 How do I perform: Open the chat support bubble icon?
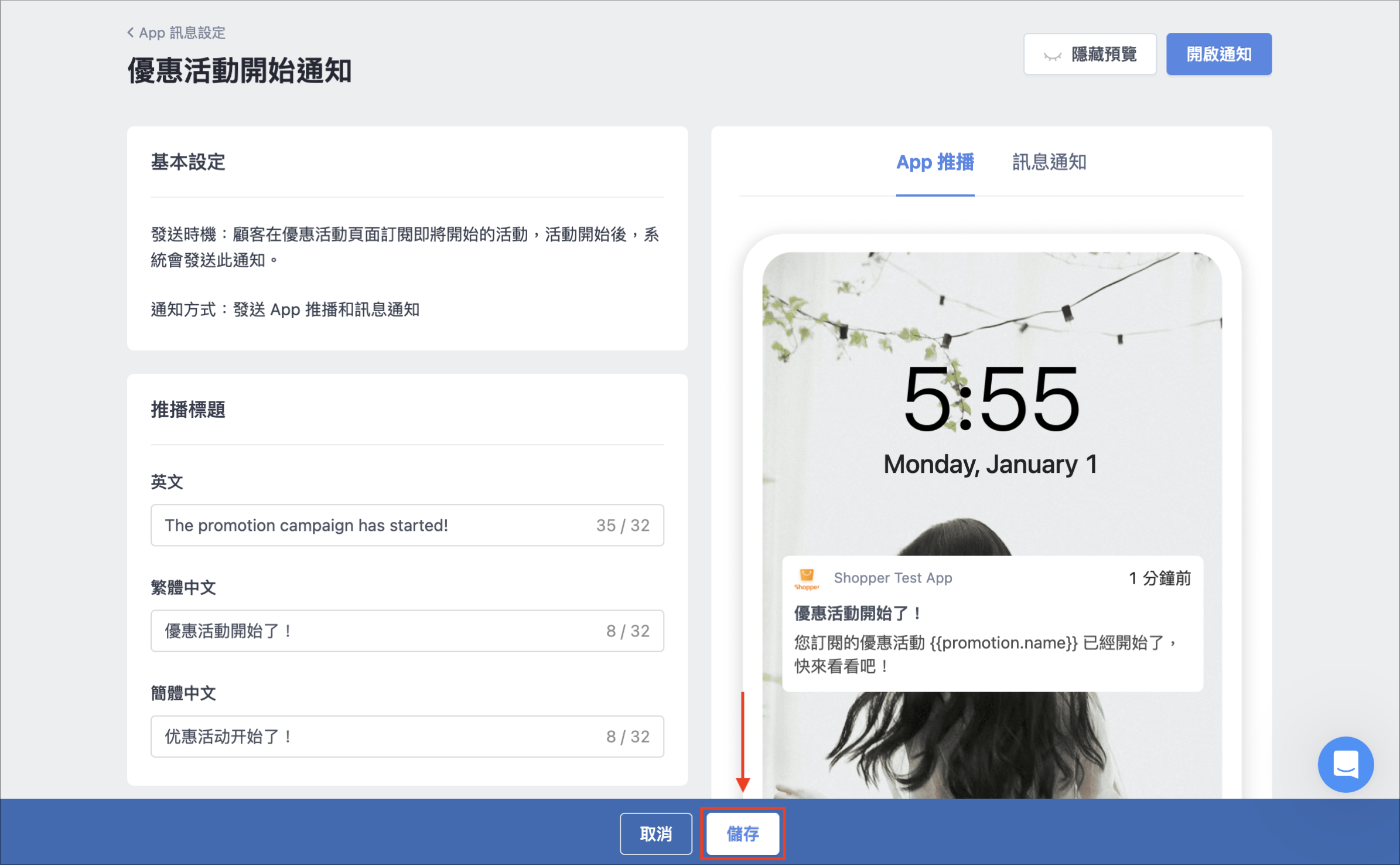pyautogui.click(x=1346, y=764)
